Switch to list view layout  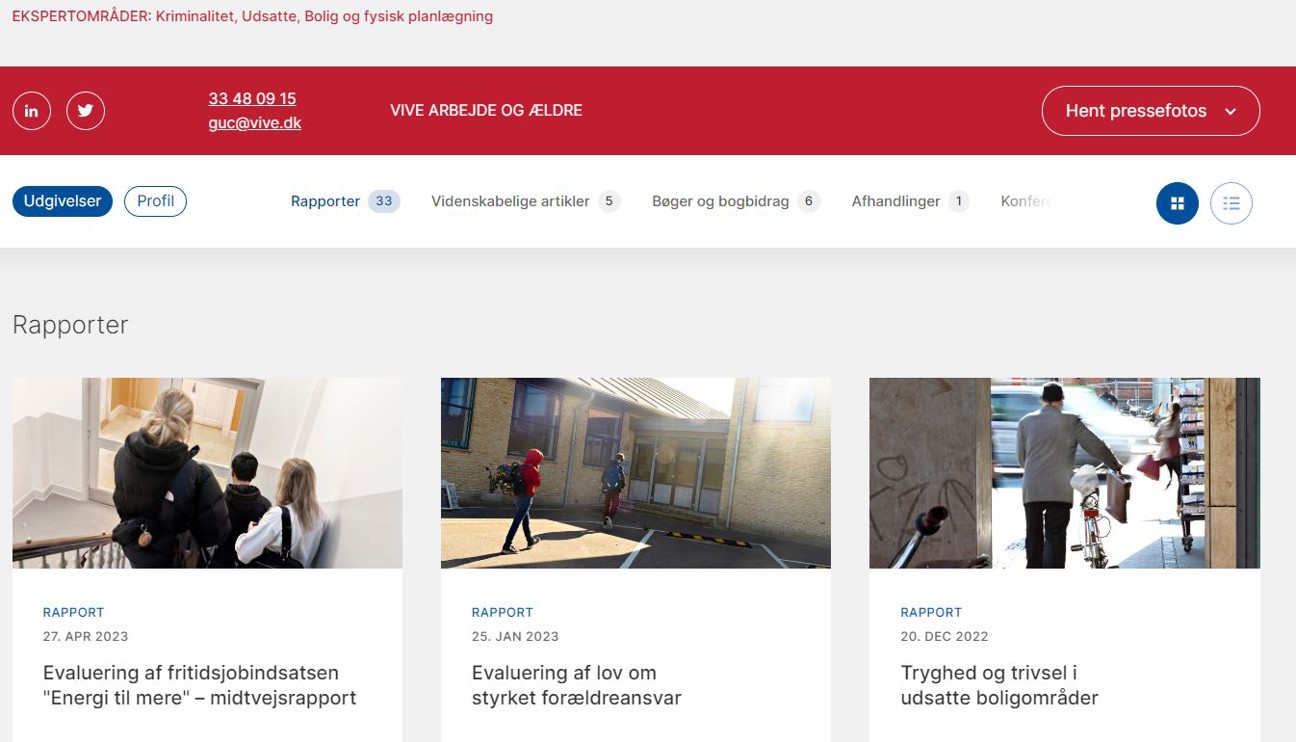tap(1231, 204)
